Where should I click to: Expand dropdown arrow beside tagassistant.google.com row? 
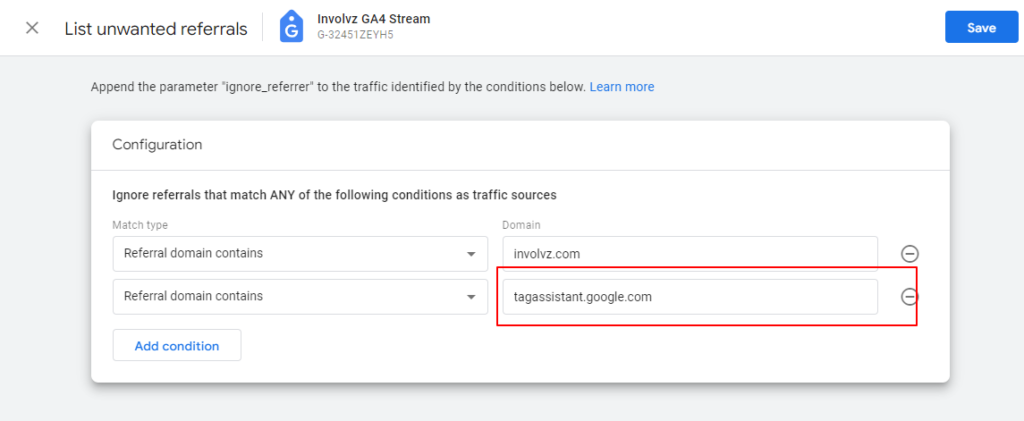[471, 297]
